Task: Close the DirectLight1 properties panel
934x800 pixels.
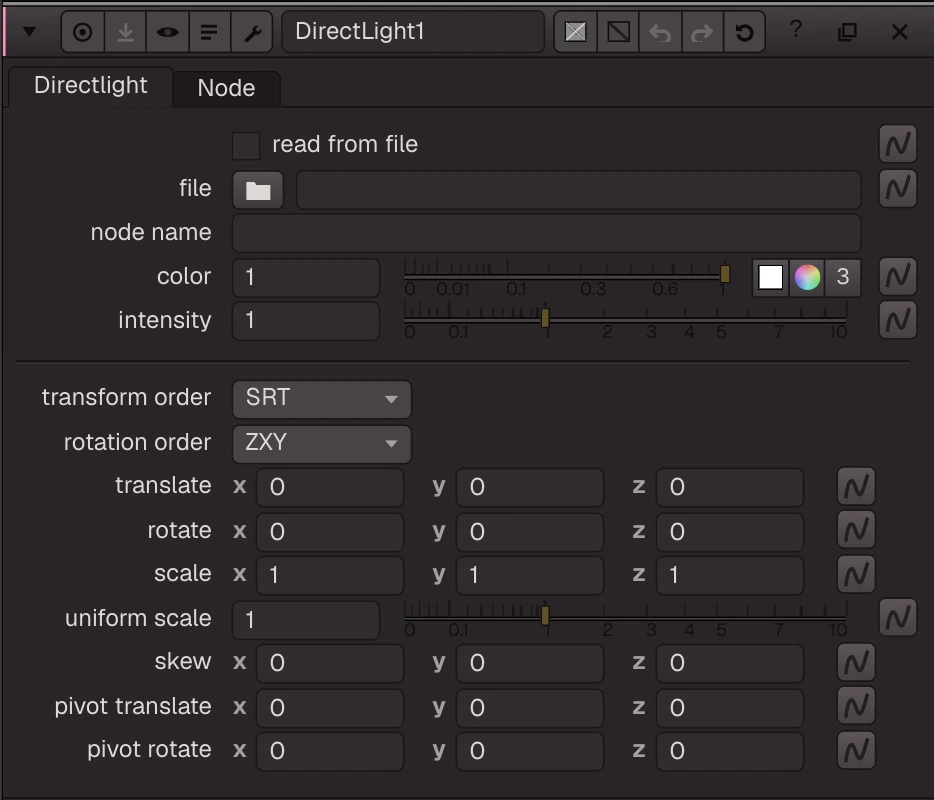Action: 899,32
